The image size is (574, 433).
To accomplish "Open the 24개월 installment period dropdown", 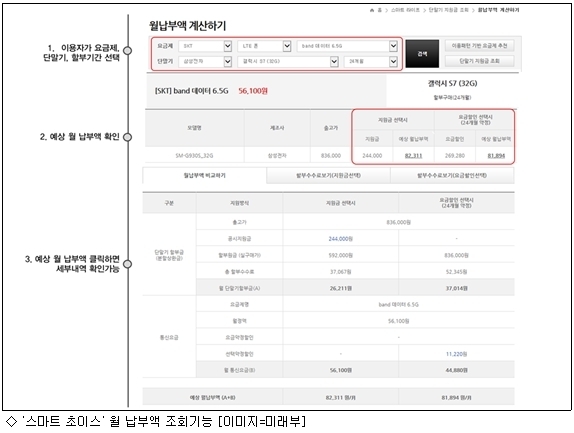I will pos(371,61).
